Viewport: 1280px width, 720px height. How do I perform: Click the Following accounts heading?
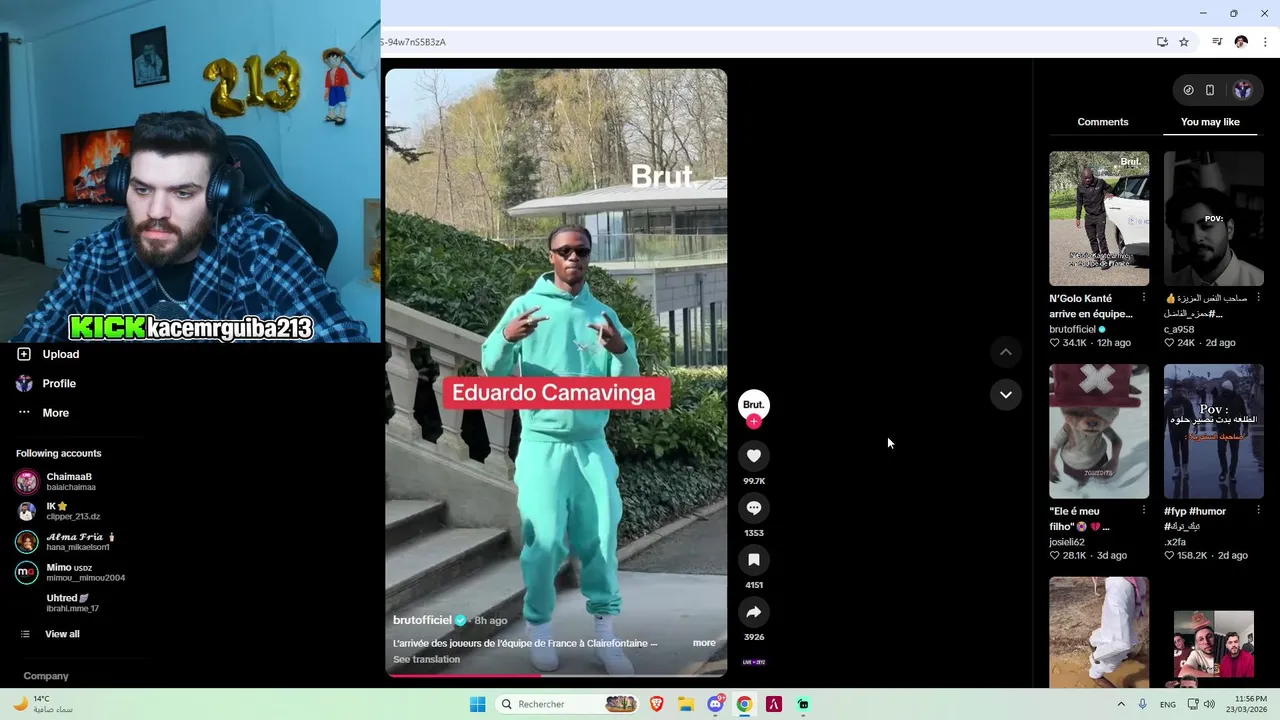click(58, 453)
